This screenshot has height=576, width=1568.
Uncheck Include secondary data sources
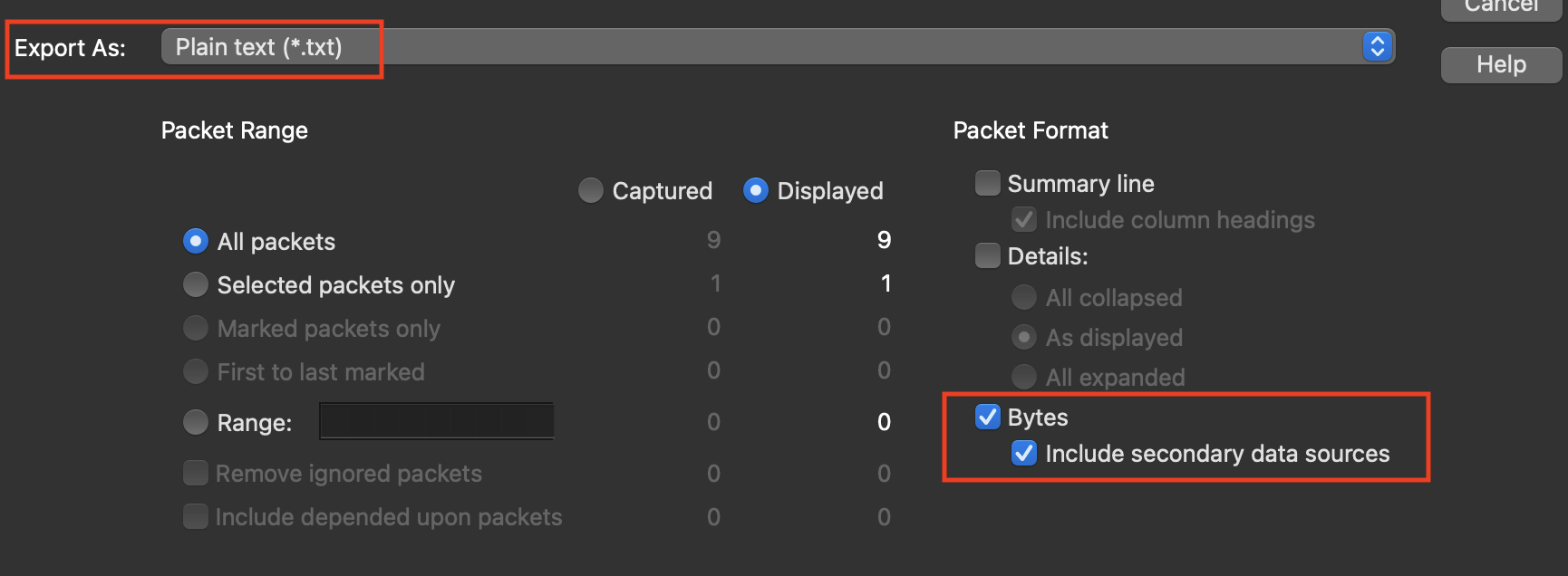[x=1024, y=453]
